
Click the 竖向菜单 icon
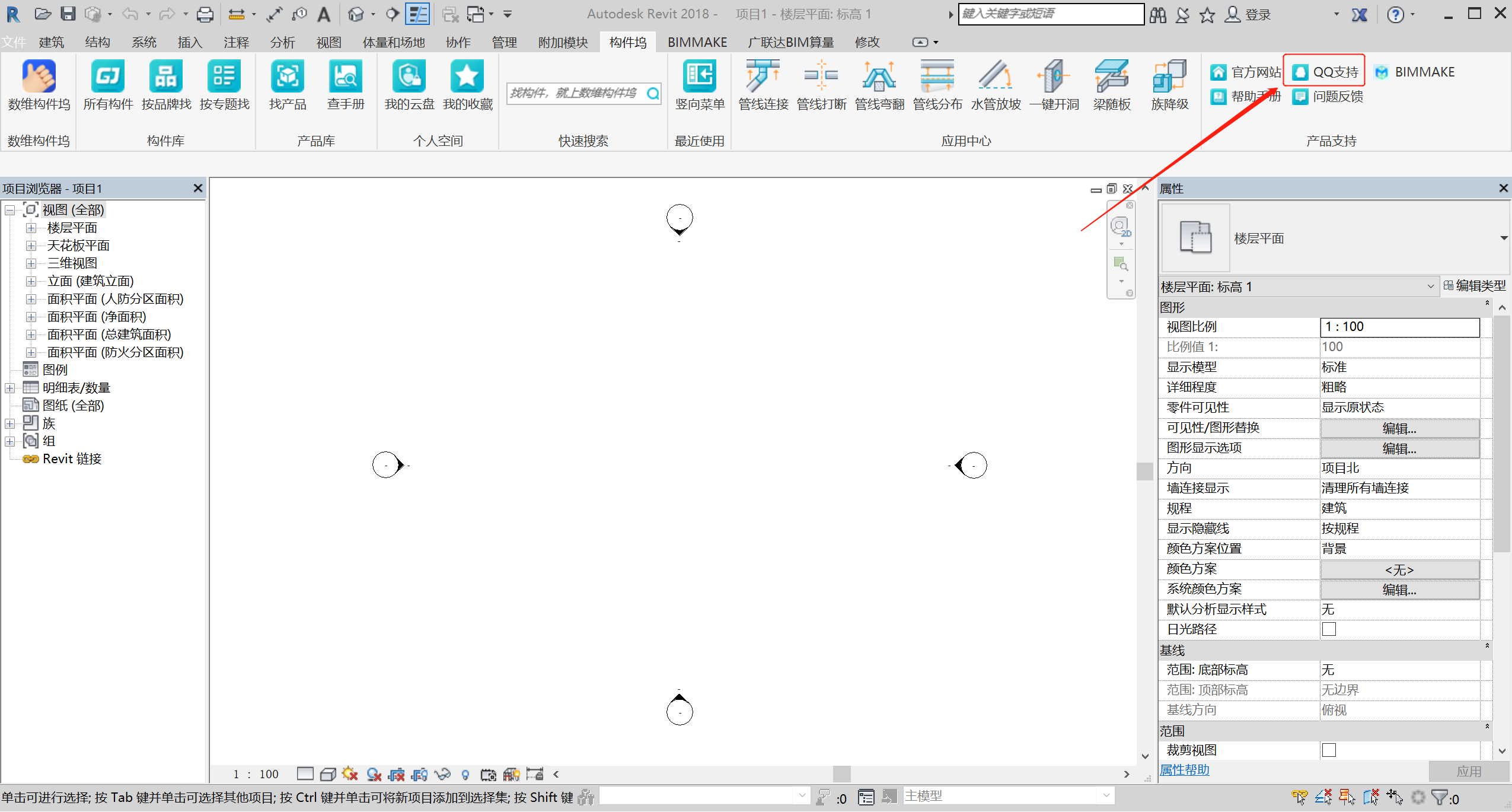pos(700,77)
